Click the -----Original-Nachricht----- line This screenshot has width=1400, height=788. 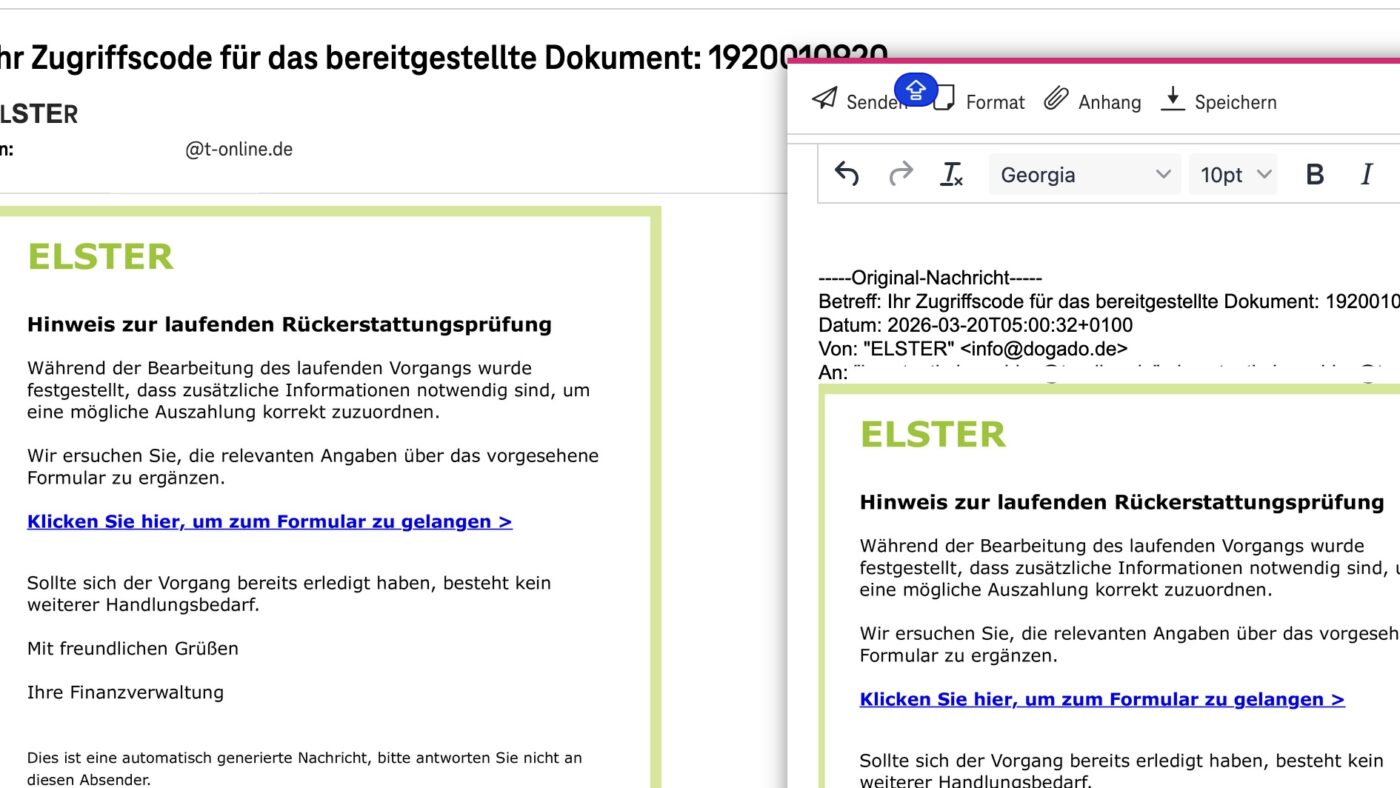pos(930,277)
